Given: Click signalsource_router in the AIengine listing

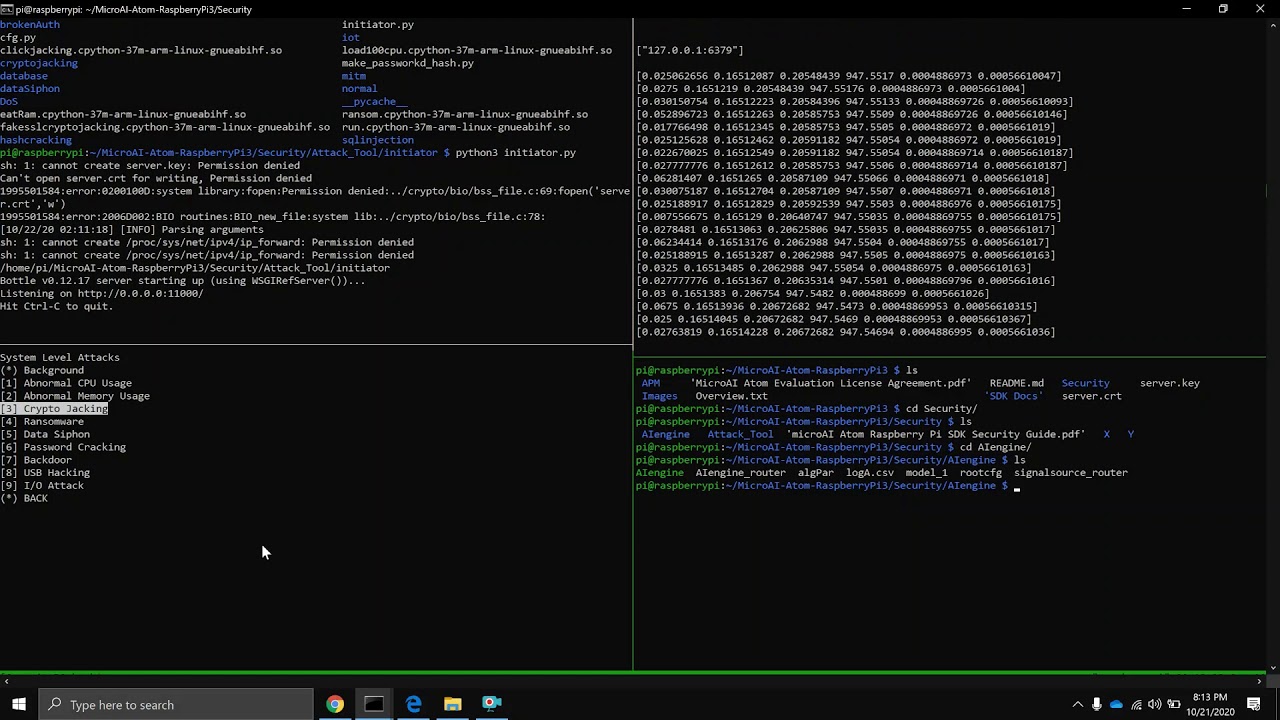Looking at the screenshot, I should 1071,473.
